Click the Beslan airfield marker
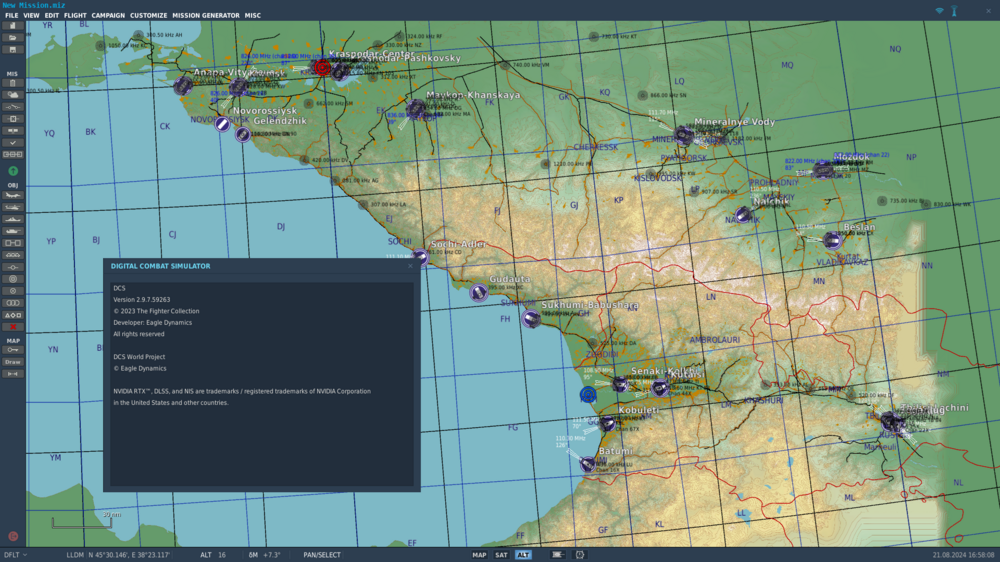The width and height of the screenshot is (1000, 562). coord(832,240)
